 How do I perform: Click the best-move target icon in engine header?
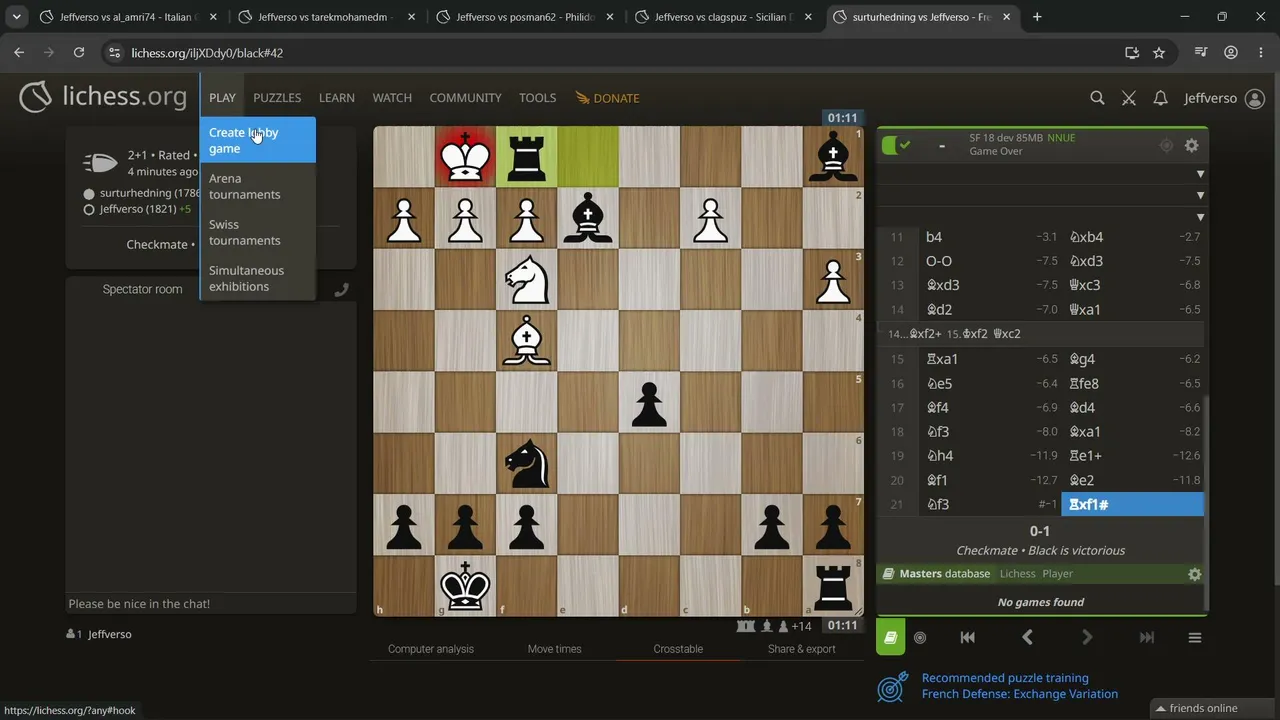pyautogui.click(x=1166, y=145)
